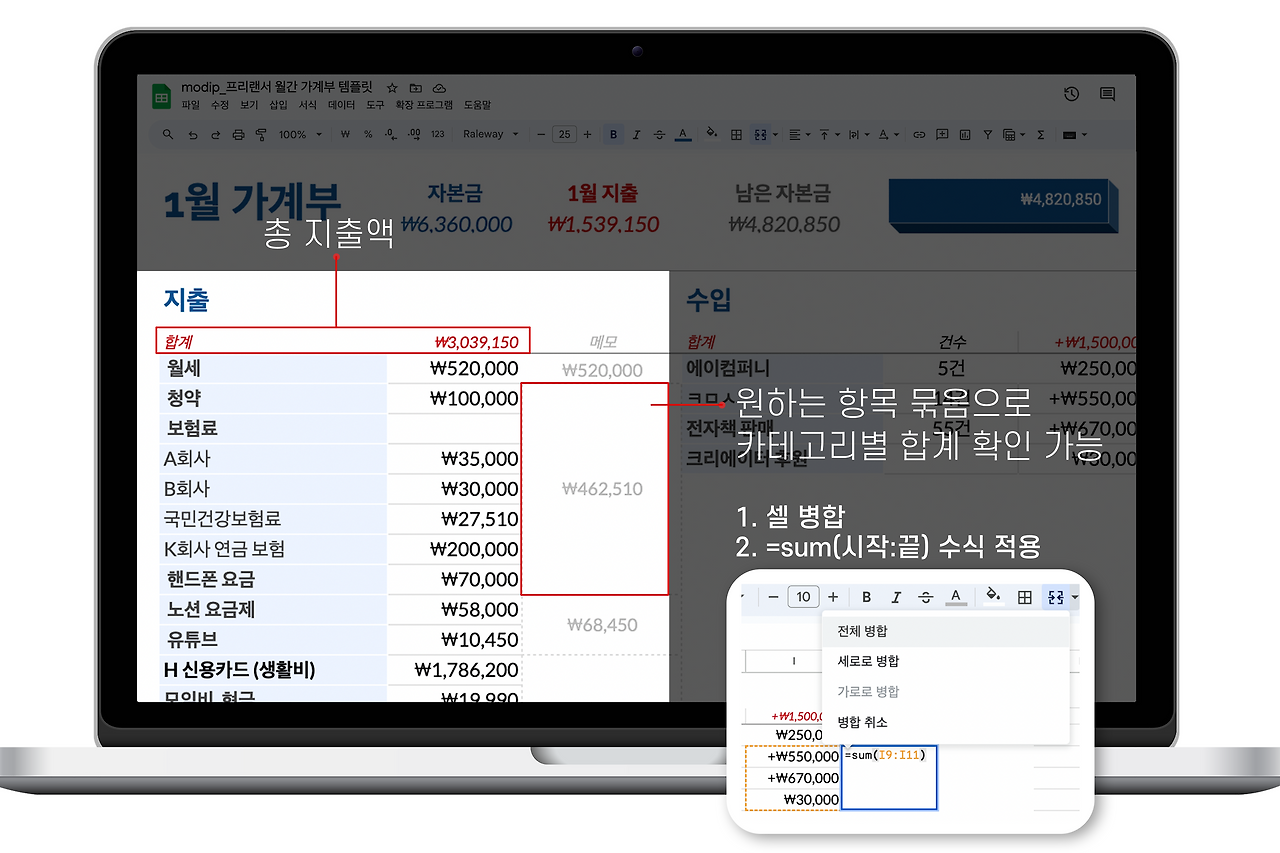Click the borders icon in the laptop toolbar

pyautogui.click(x=736, y=134)
